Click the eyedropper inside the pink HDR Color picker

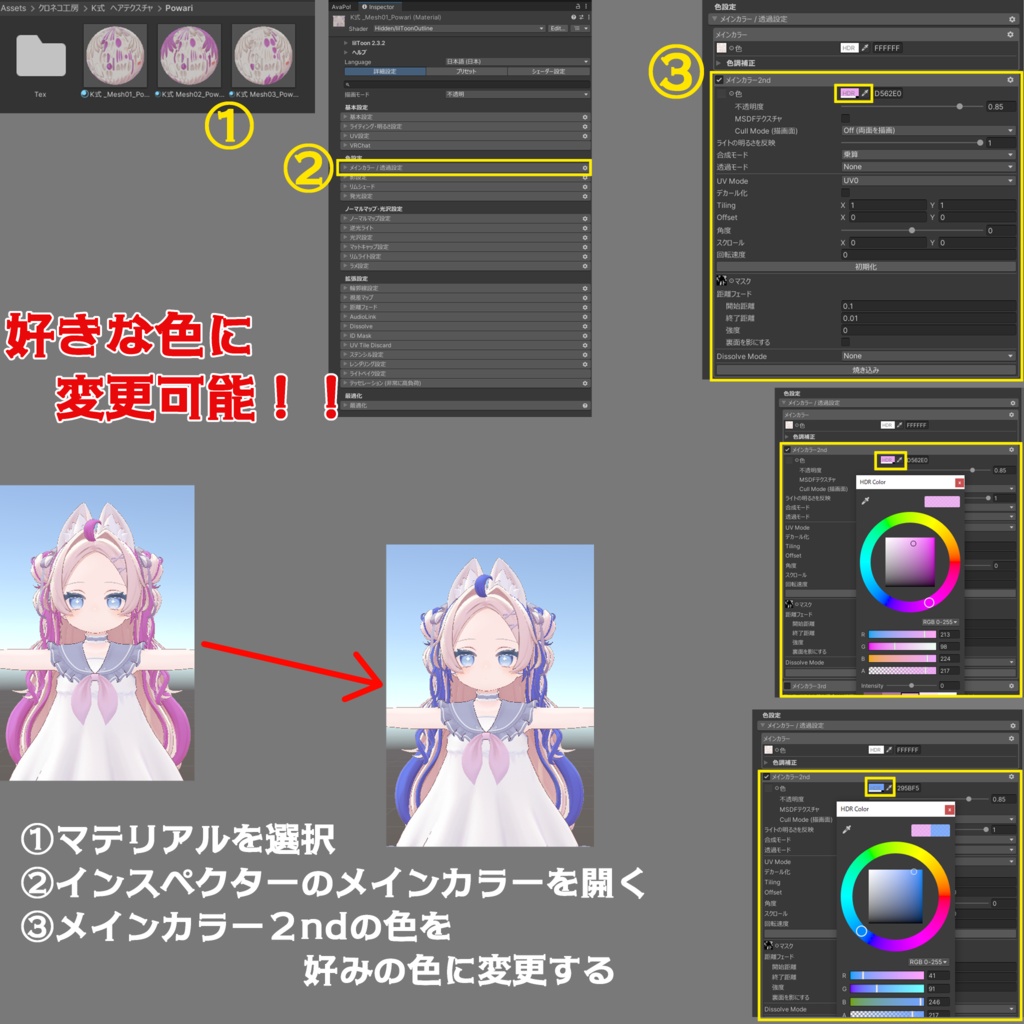click(865, 501)
